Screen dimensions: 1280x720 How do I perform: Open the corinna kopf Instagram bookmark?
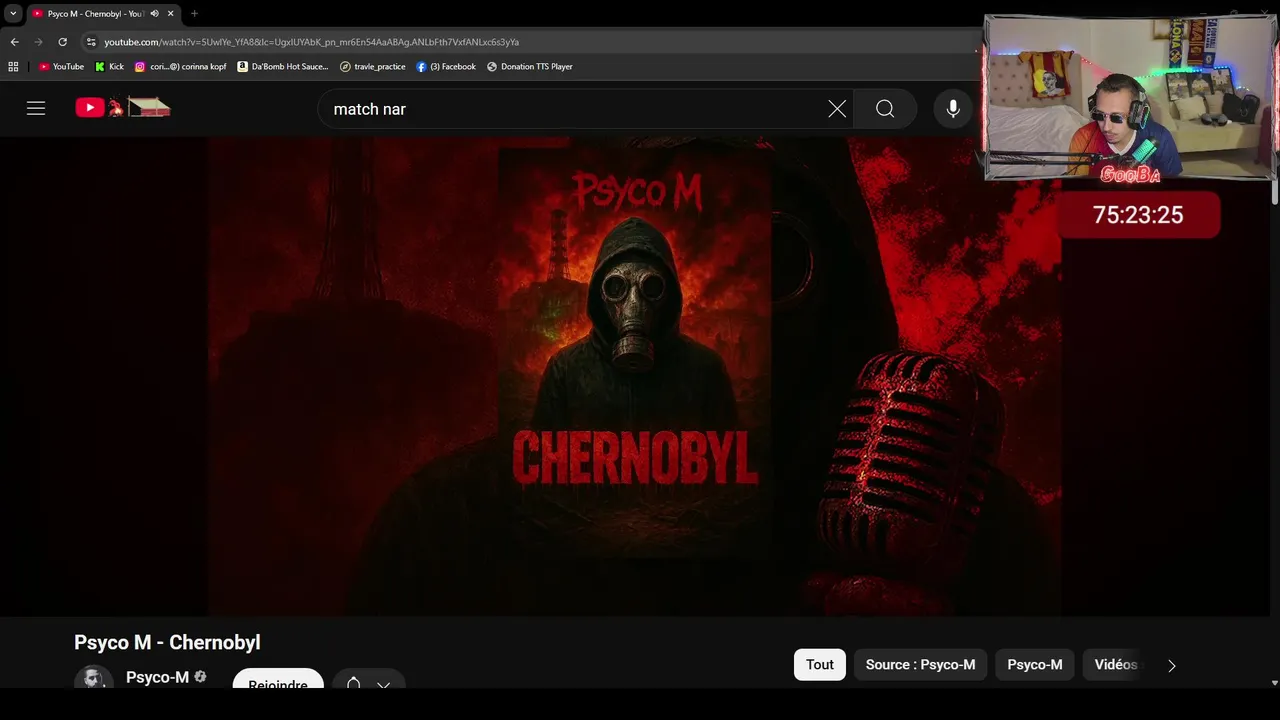pos(181,67)
